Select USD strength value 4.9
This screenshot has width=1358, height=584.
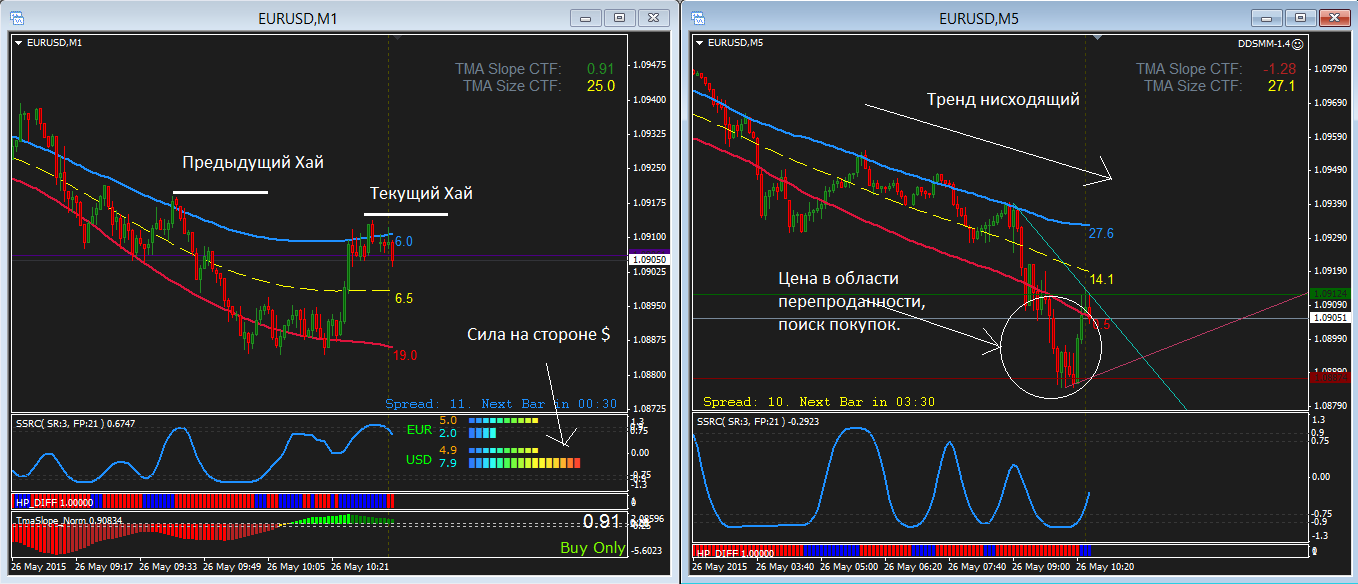[x=448, y=451]
